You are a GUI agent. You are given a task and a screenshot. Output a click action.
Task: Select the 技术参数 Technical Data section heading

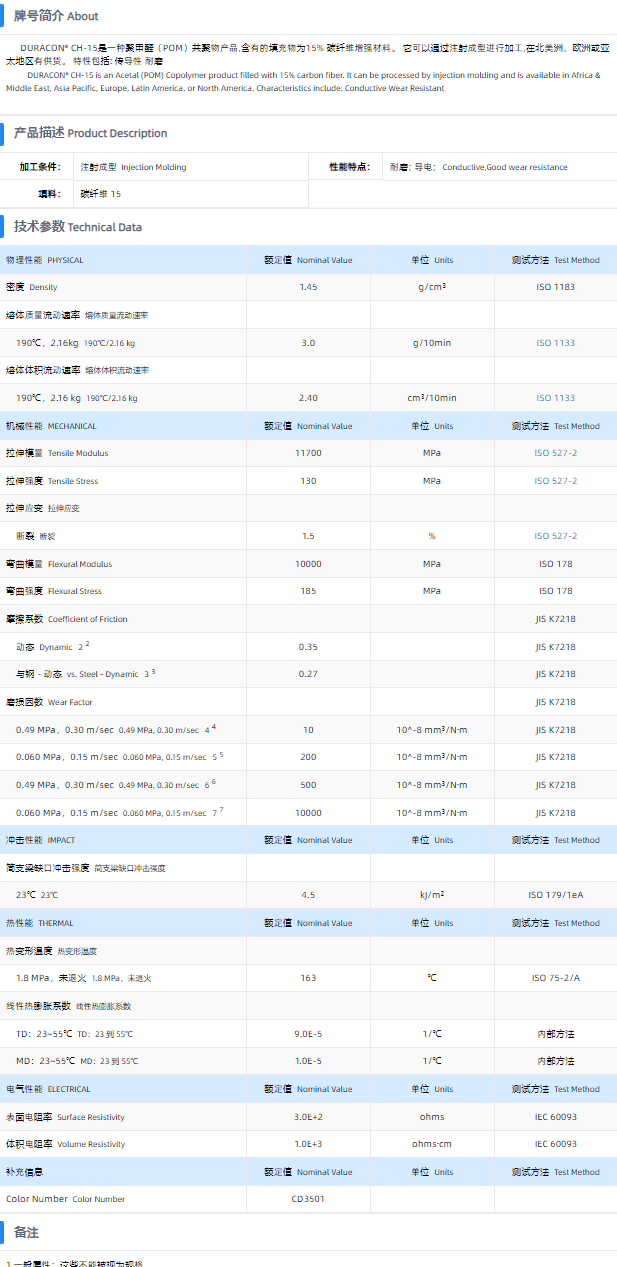click(77, 227)
